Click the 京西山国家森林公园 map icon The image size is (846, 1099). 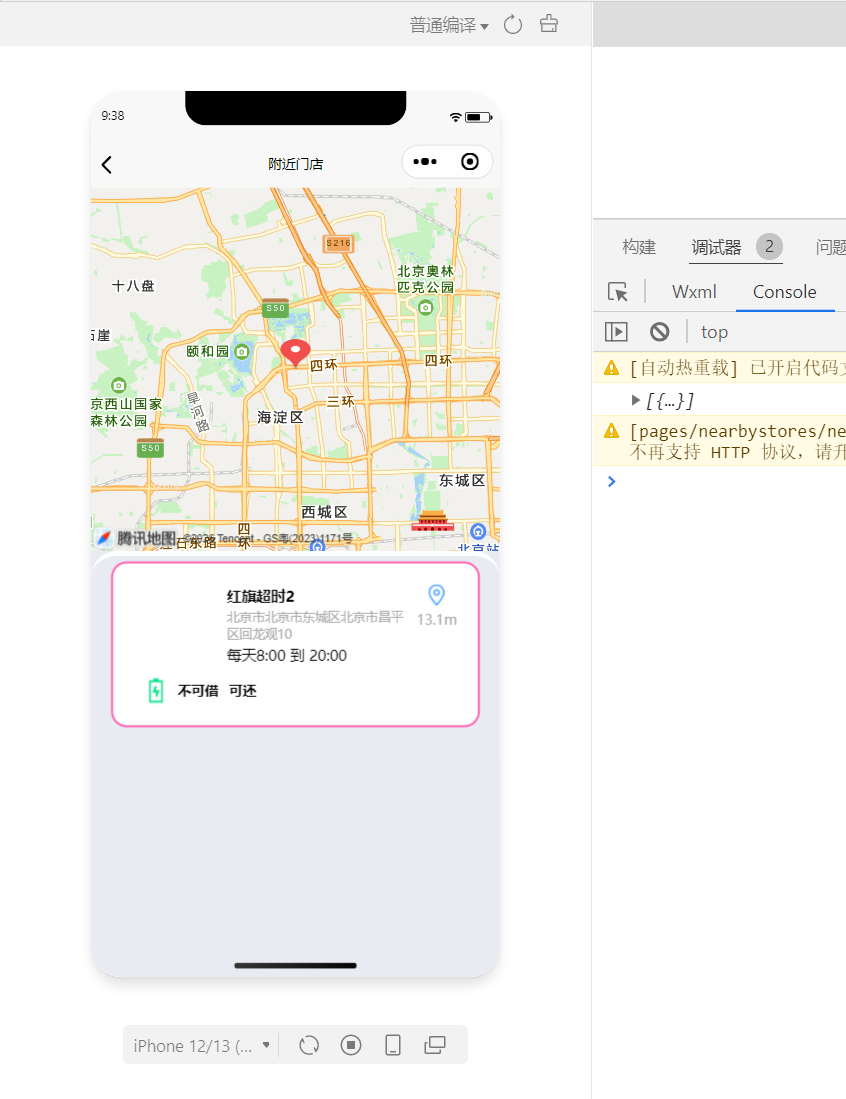tap(118, 385)
